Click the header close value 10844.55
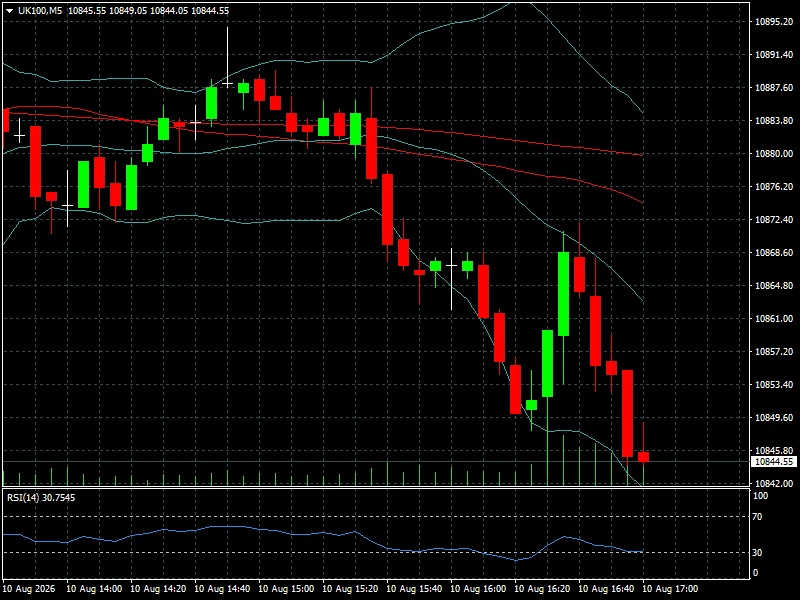 click(210, 11)
